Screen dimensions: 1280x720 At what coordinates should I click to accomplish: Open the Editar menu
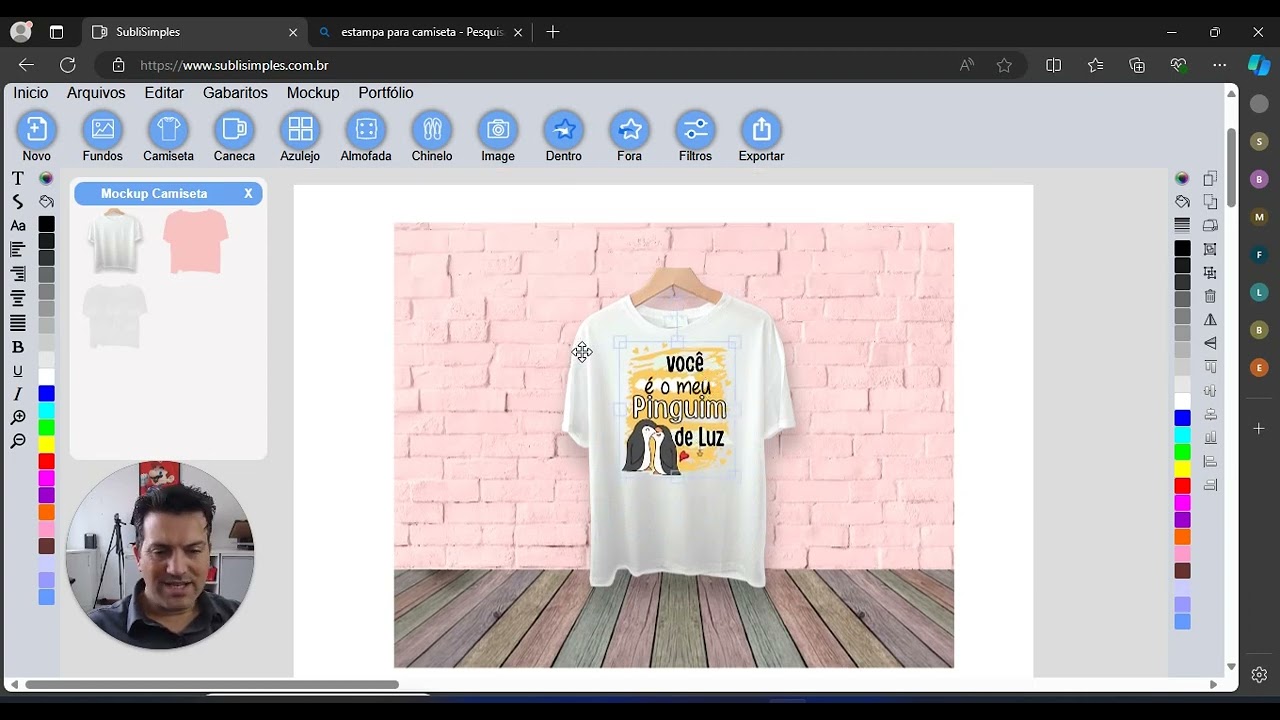pyautogui.click(x=164, y=93)
